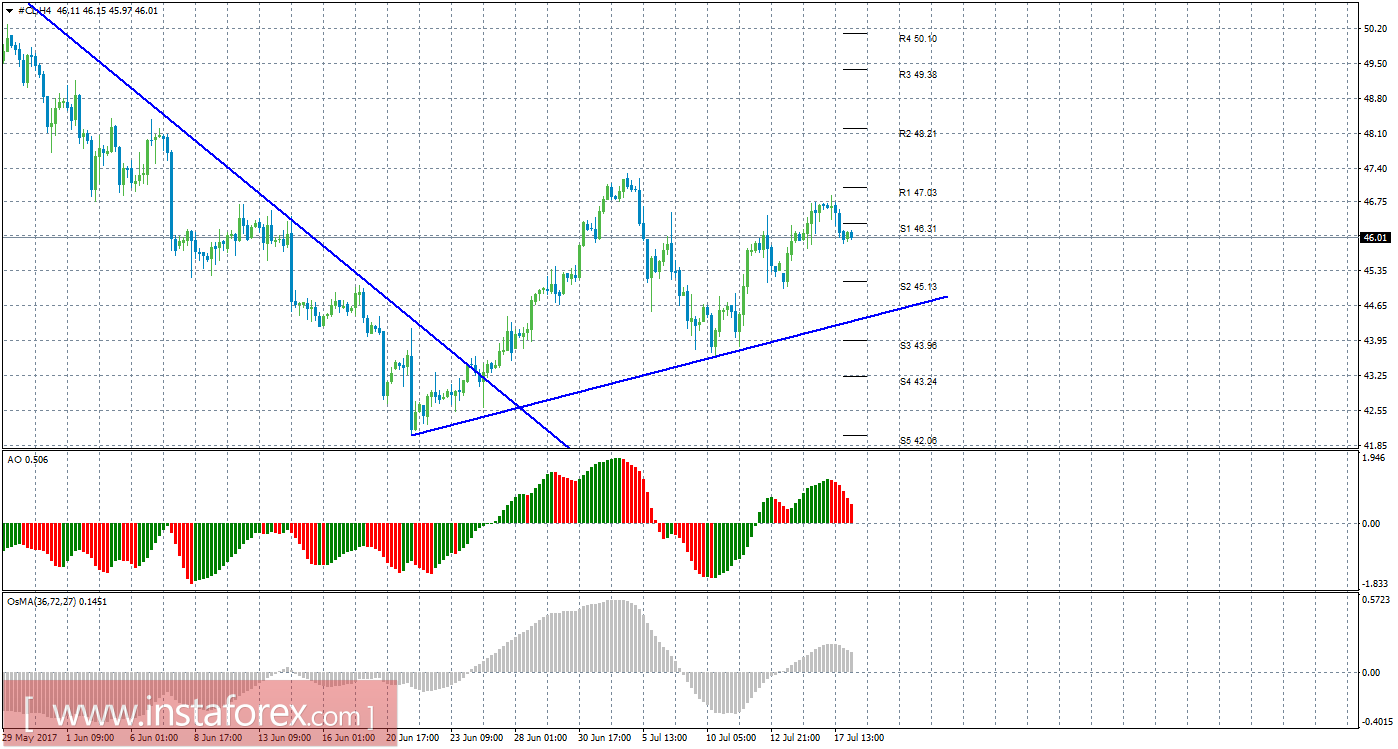Click the 41.85 price axis value
The width and height of the screenshot is (1398, 749).
point(1374,445)
